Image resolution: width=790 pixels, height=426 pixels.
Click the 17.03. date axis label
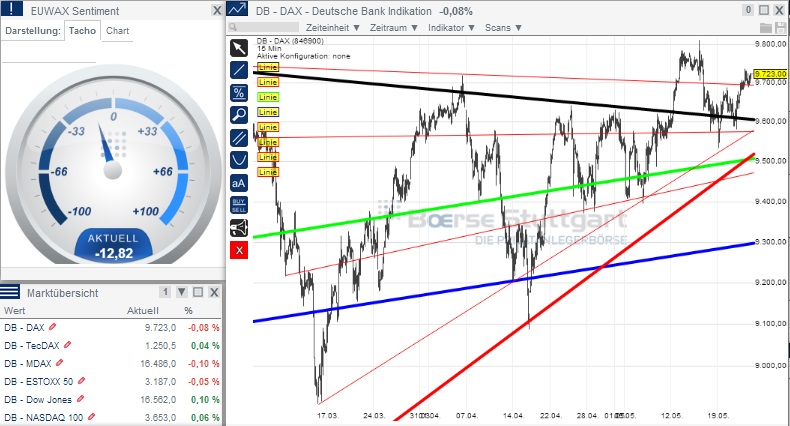tap(327, 415)
